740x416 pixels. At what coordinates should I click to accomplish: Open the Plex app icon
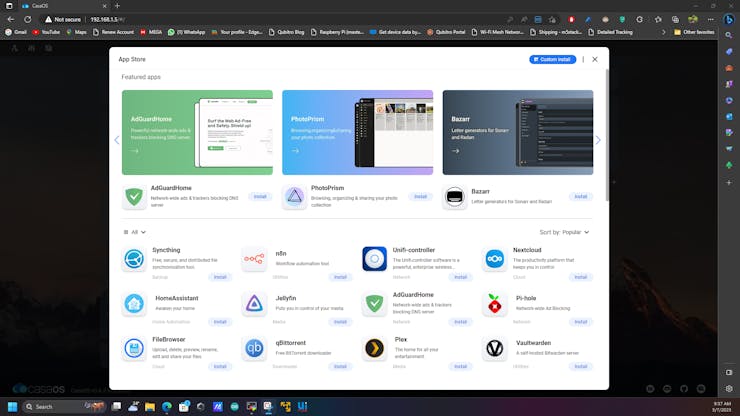(x=374, y=348)
